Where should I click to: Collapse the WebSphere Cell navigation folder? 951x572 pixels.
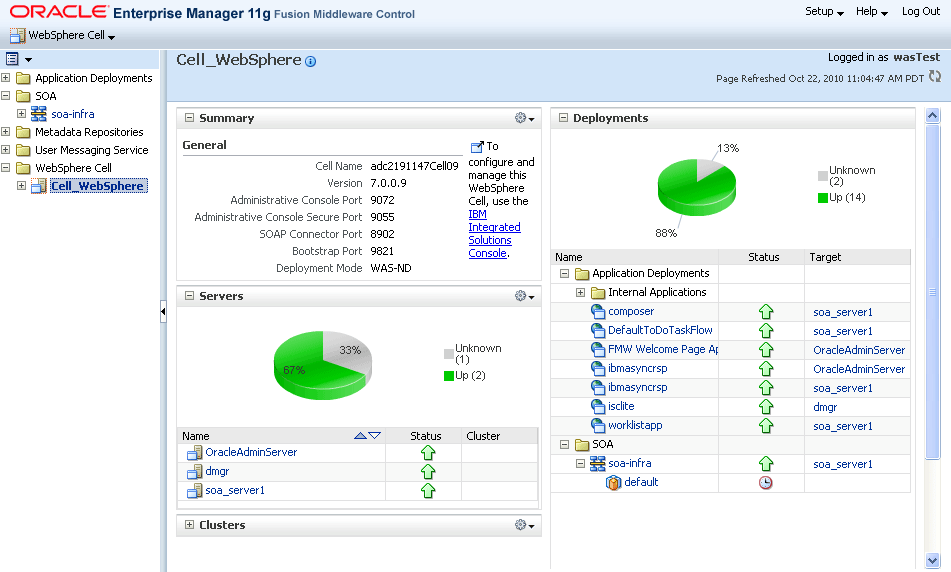[5, 167]
